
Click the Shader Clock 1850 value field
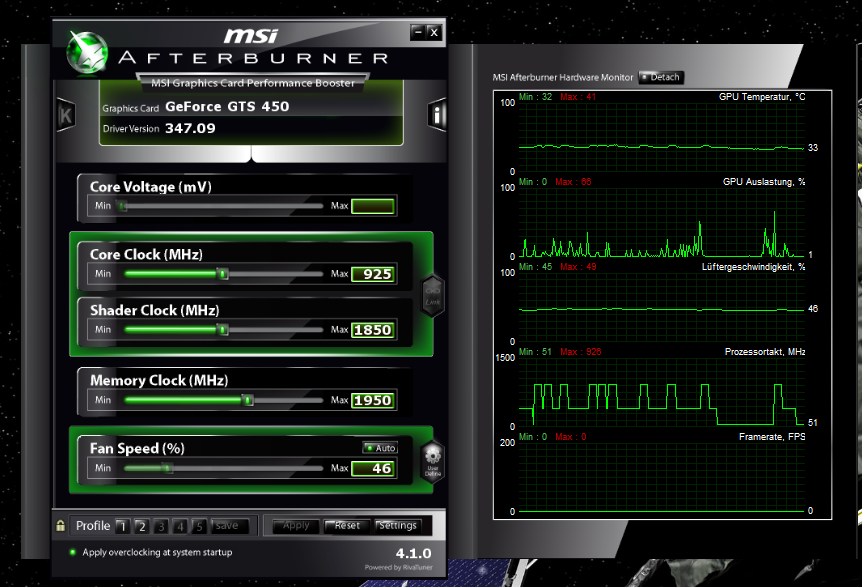[x=373, y=330]
